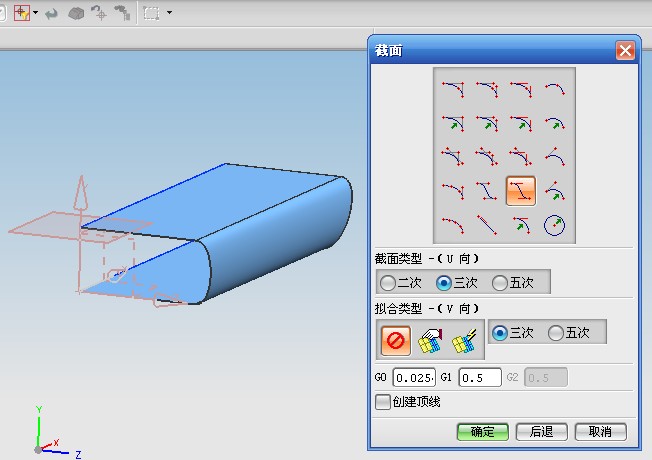Select the fillet-hilite section type

point(521,157)
